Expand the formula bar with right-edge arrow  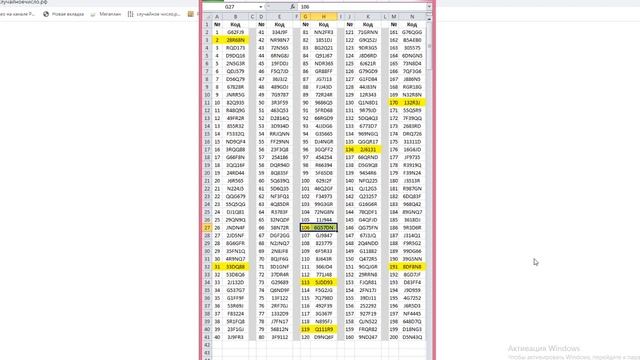pyautogui.click(x=429, y=7)
